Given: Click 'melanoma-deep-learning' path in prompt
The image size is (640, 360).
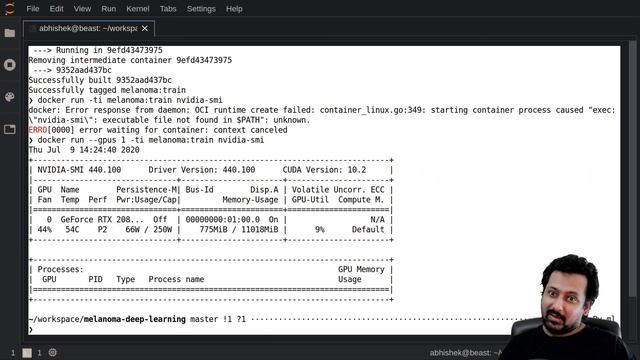Looking at the screenshot, I should tap(135, 319).
